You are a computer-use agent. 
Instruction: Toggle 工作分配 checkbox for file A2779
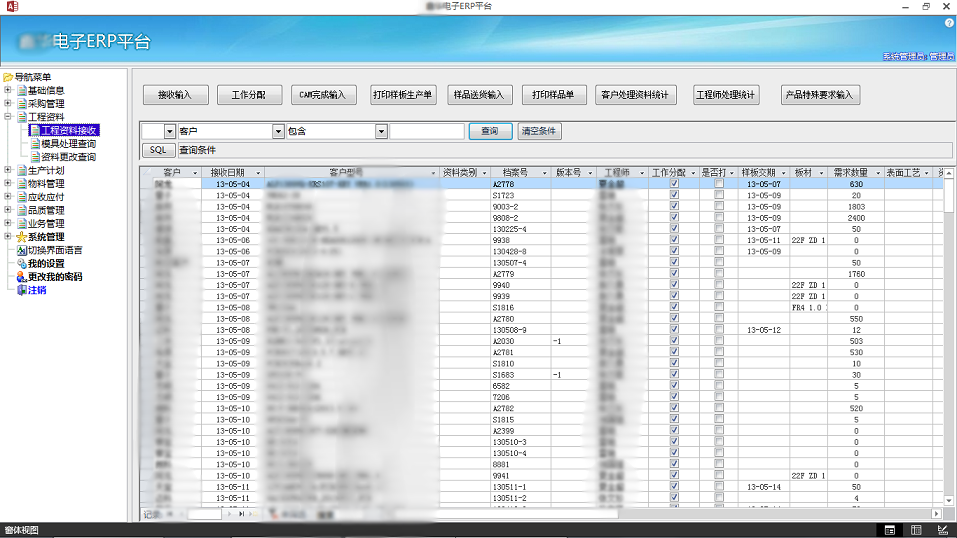(674, 273)
